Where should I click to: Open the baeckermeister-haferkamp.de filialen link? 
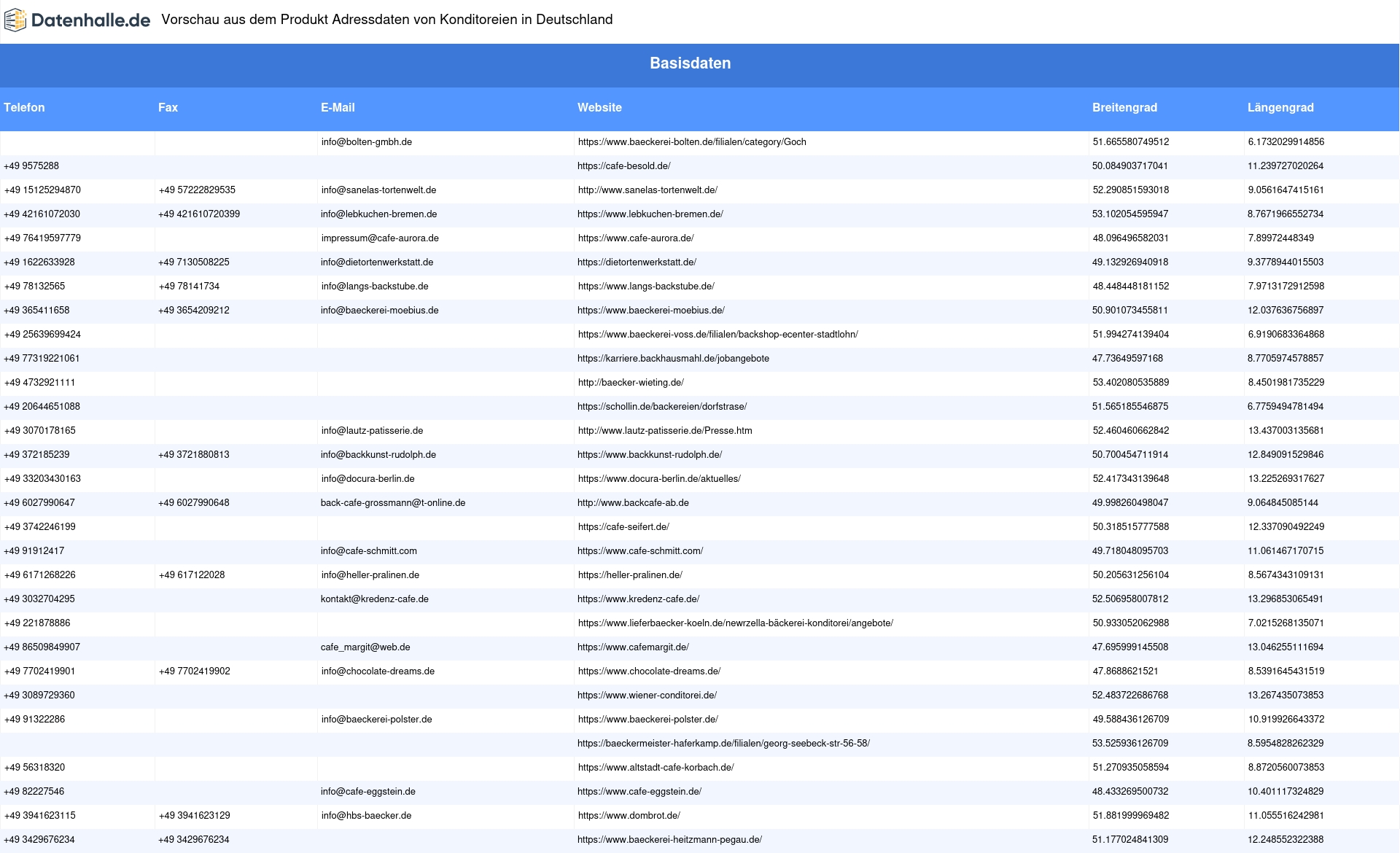click(723, 744)
